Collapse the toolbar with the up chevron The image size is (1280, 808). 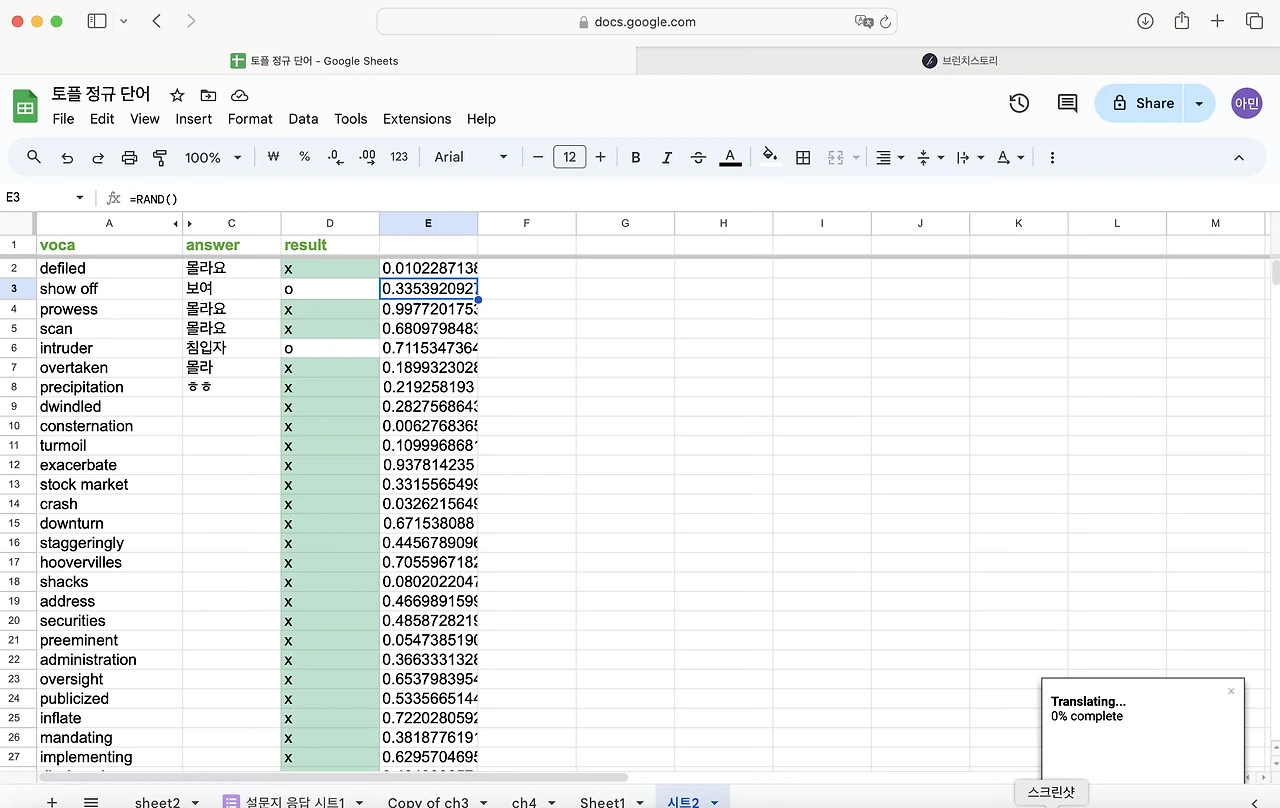pyautogui.click(x=1239, y=157)
